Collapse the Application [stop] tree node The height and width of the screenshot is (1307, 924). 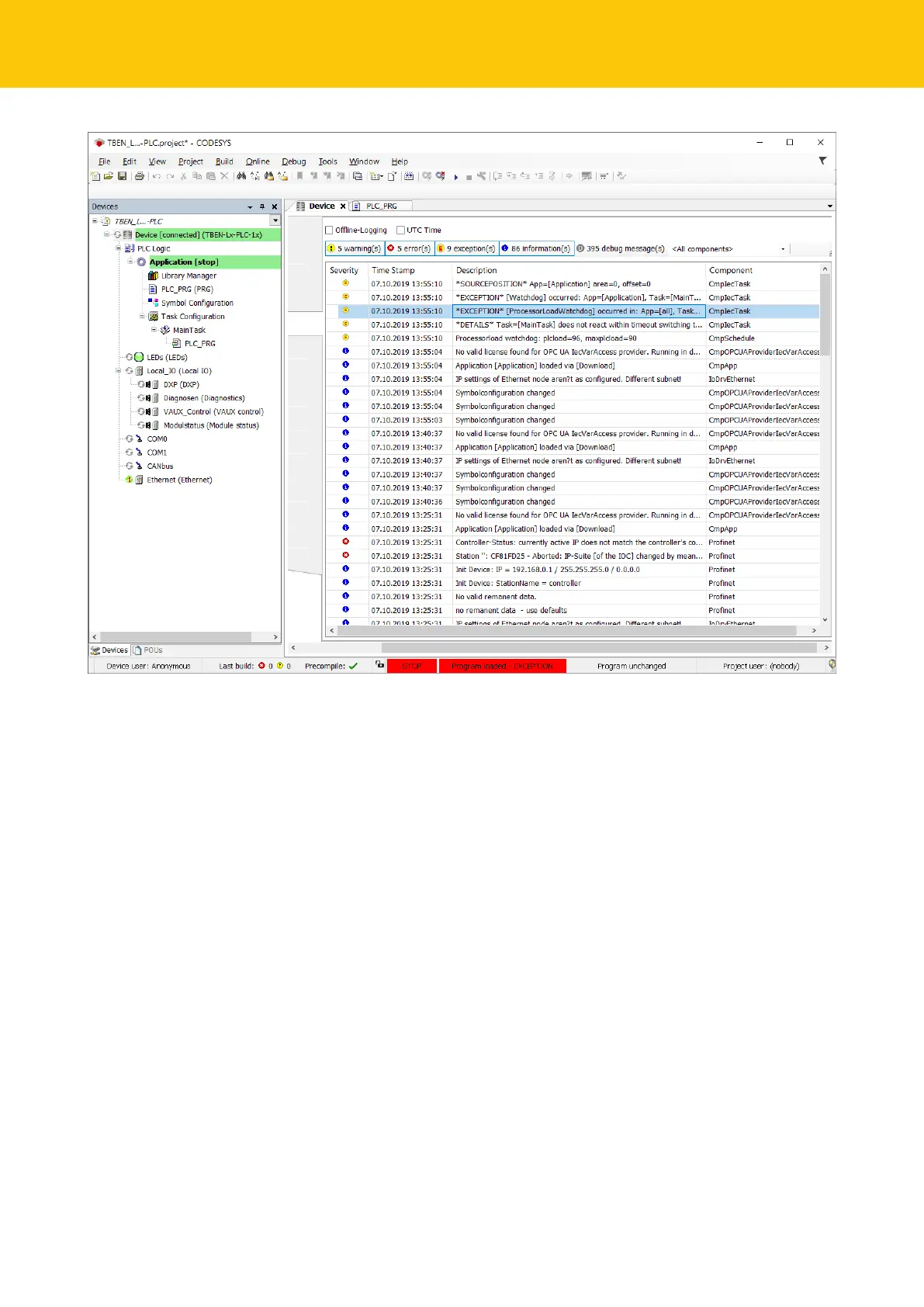(130, 262)
